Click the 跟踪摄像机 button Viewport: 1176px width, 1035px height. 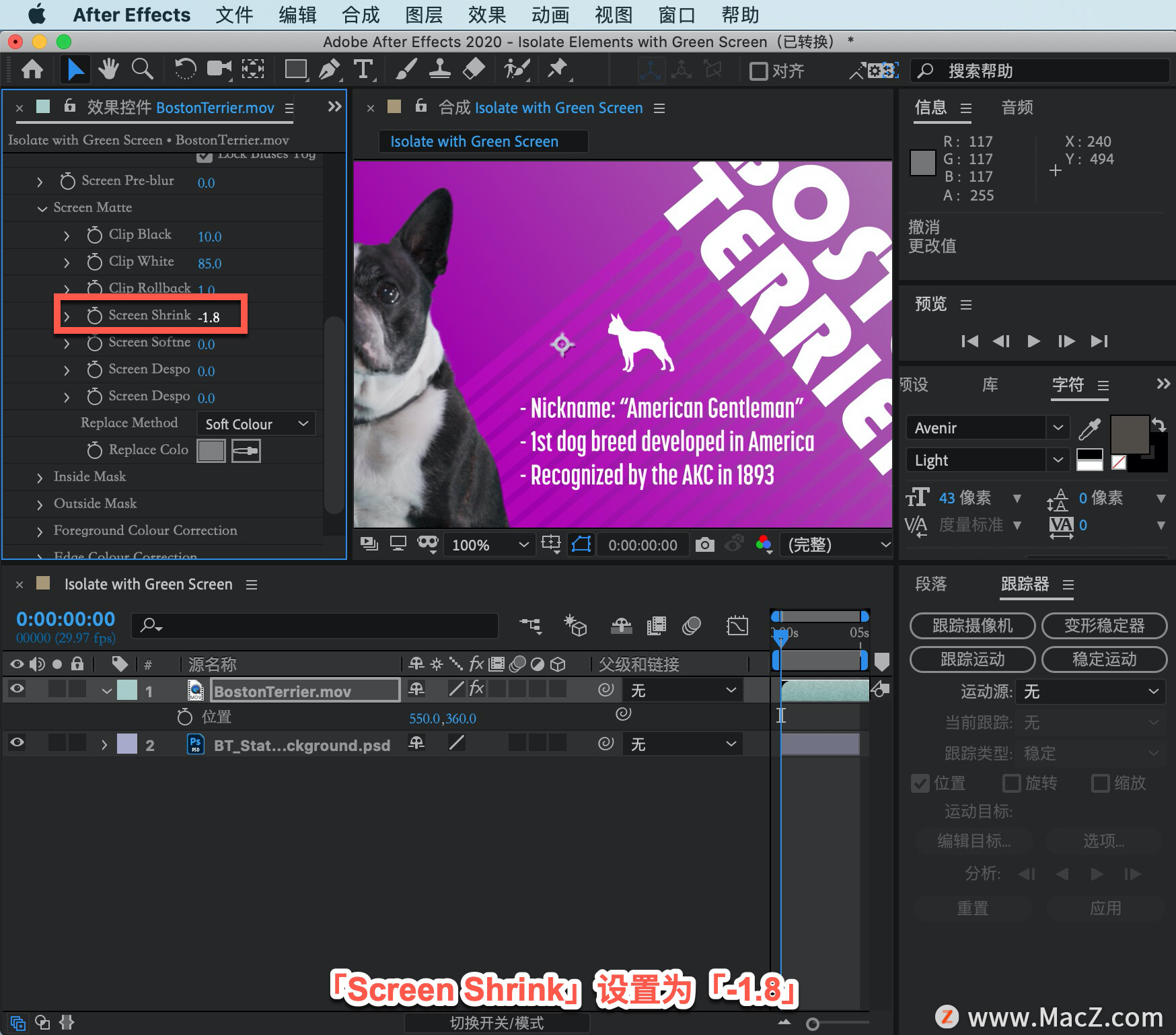tap(972, 626)
